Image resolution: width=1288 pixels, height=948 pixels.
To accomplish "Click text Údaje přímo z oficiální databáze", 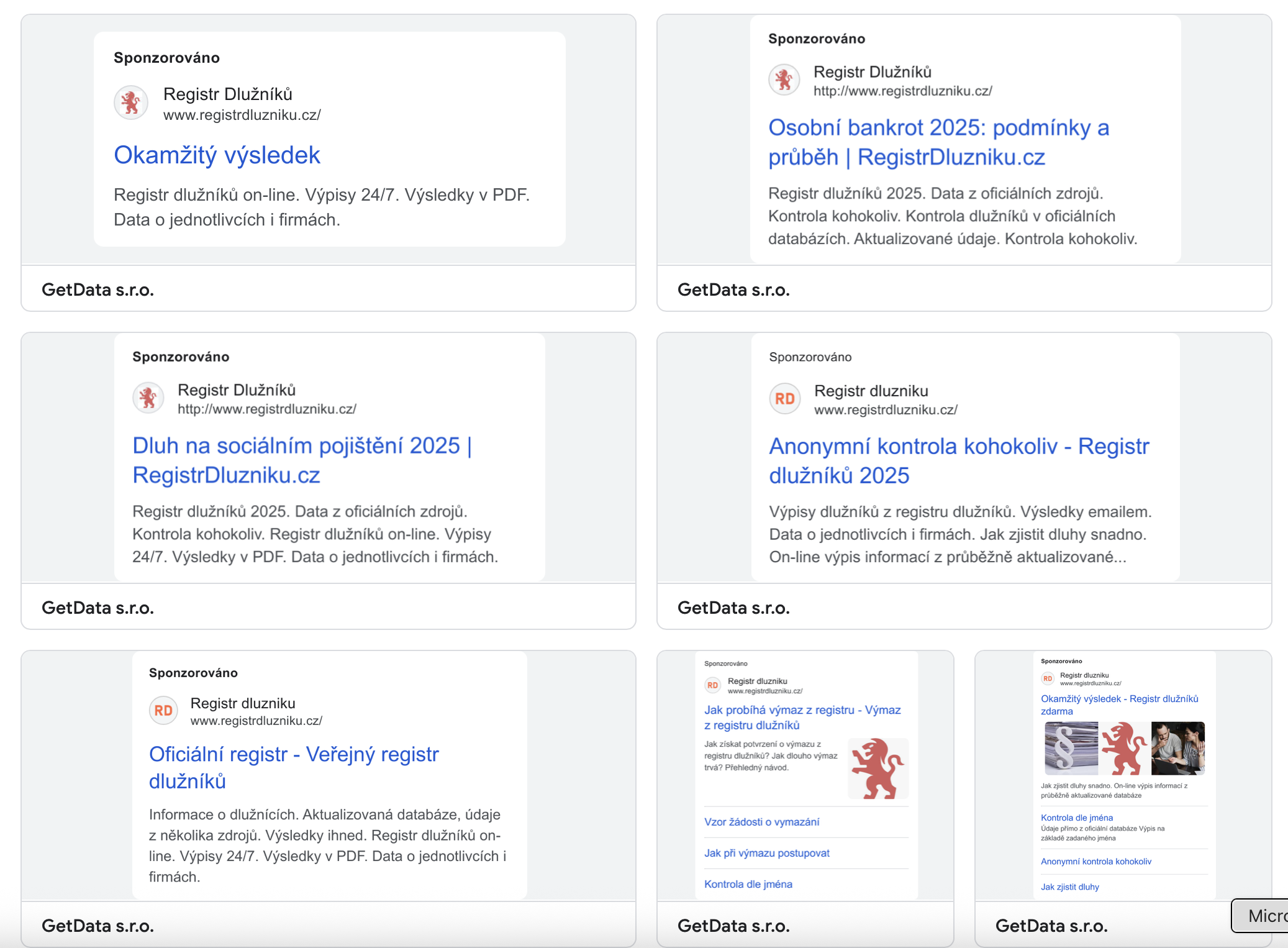I will 1102,833.
